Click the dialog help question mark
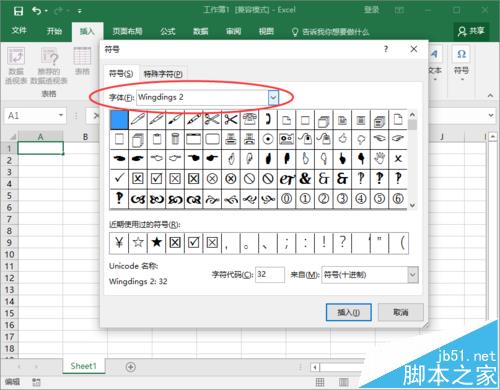Viewport: 500px width, 390px height. [x=386, y=49]
